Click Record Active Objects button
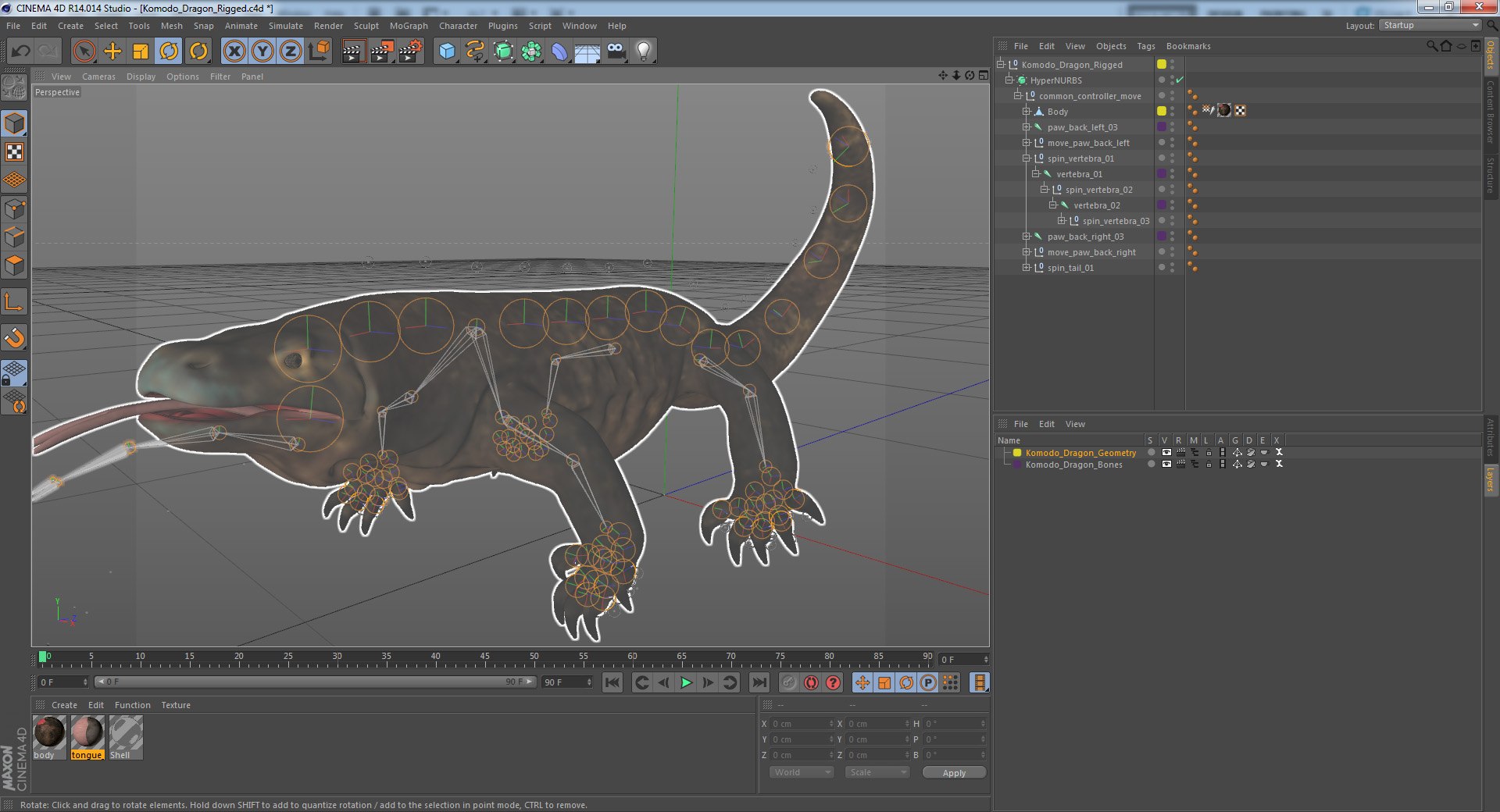Viewport: 1500px width, 812px height. [789, 682]
